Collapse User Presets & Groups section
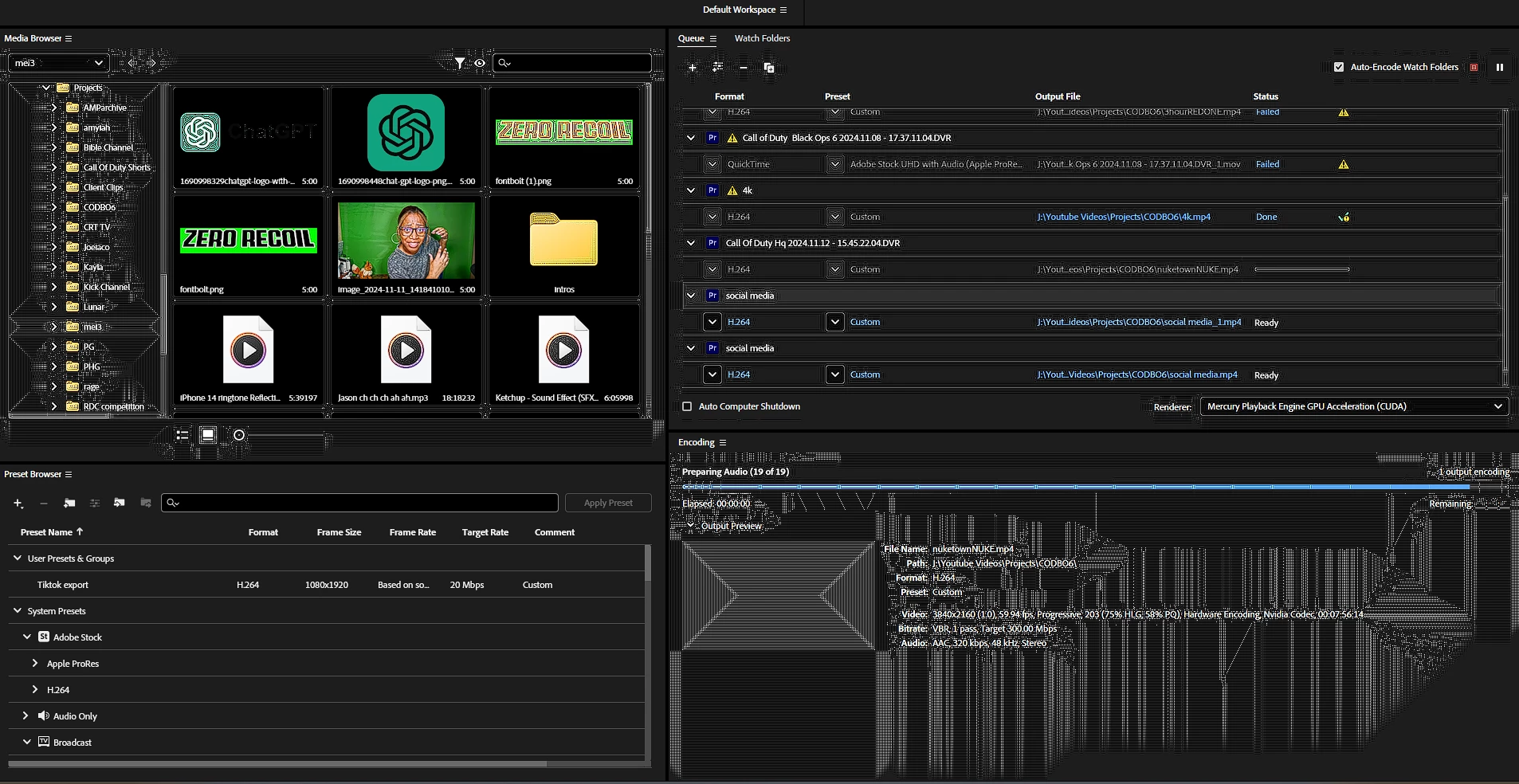The height and width of the screenshot is (784, 1519). [17, 558]
